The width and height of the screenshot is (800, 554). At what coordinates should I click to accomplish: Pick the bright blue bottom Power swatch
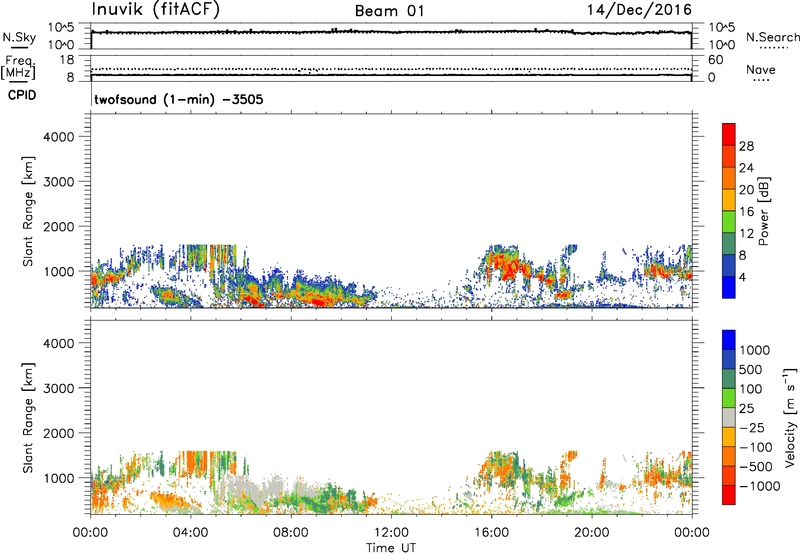tap(729, 287)
